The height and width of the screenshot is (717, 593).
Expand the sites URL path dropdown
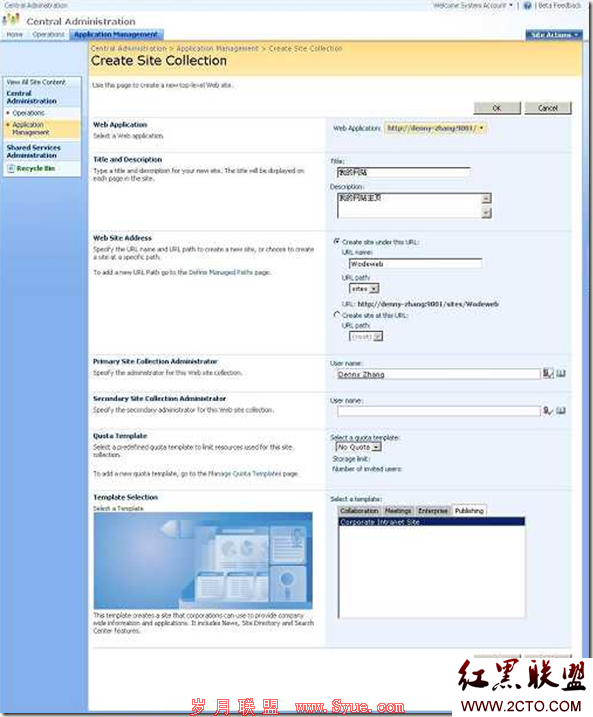point(364,289)
